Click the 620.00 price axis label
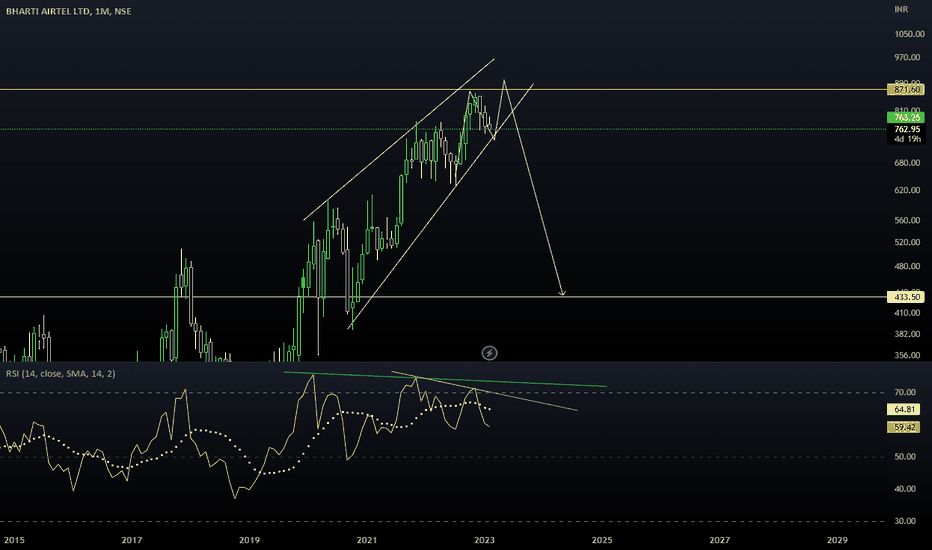The width and height of the screenshot is (932, 550). point(907,190)
